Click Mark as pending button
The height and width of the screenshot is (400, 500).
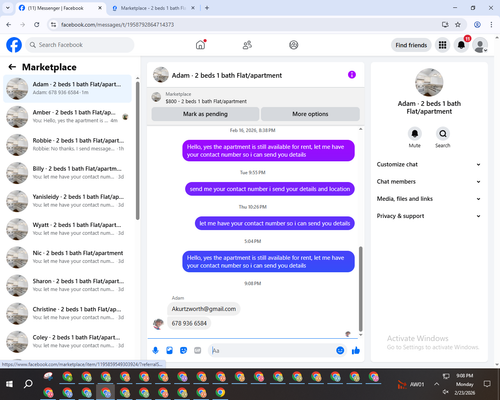tap(205, 114)
